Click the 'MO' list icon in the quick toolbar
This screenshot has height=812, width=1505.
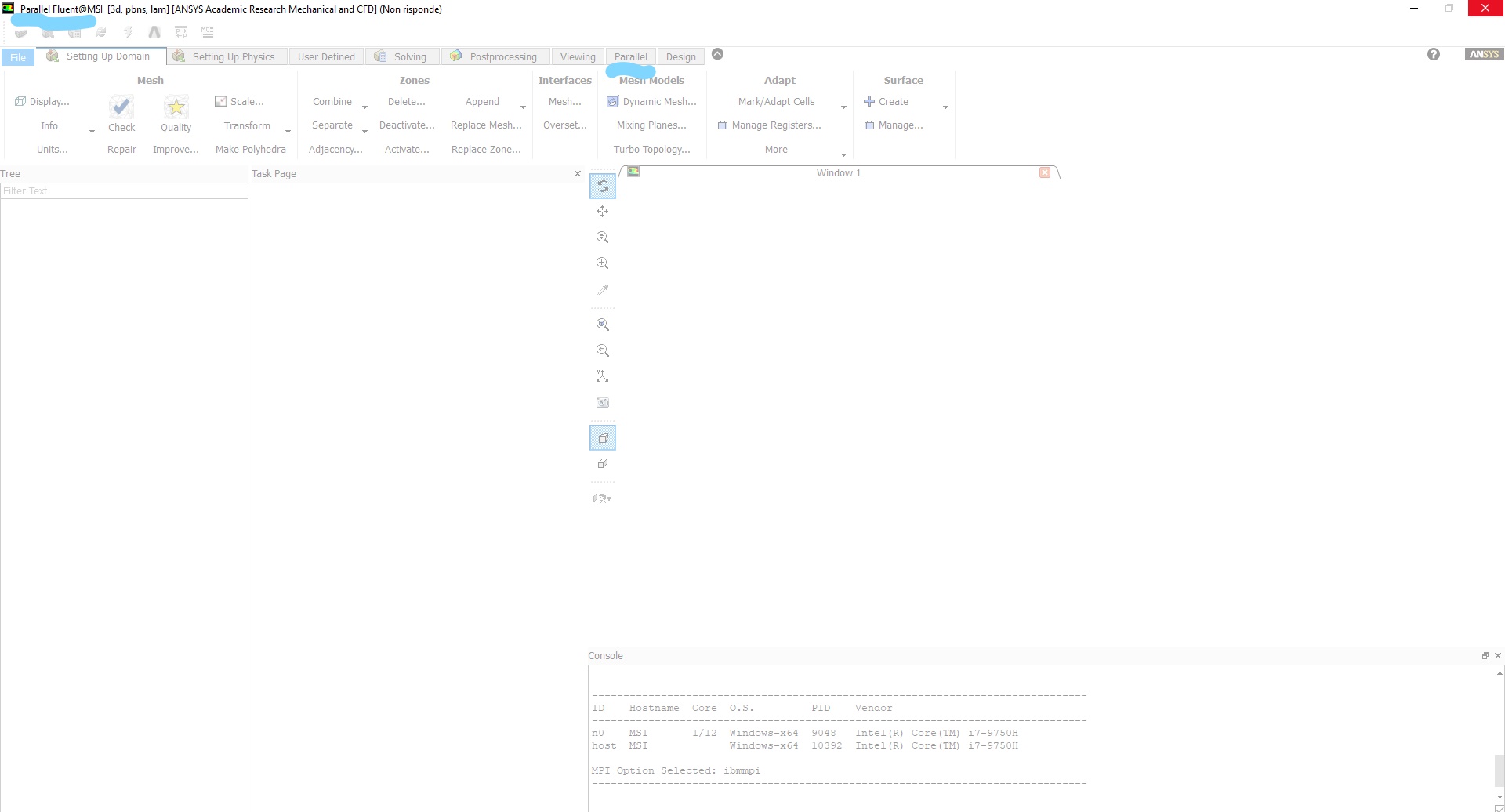pos(208,32)
